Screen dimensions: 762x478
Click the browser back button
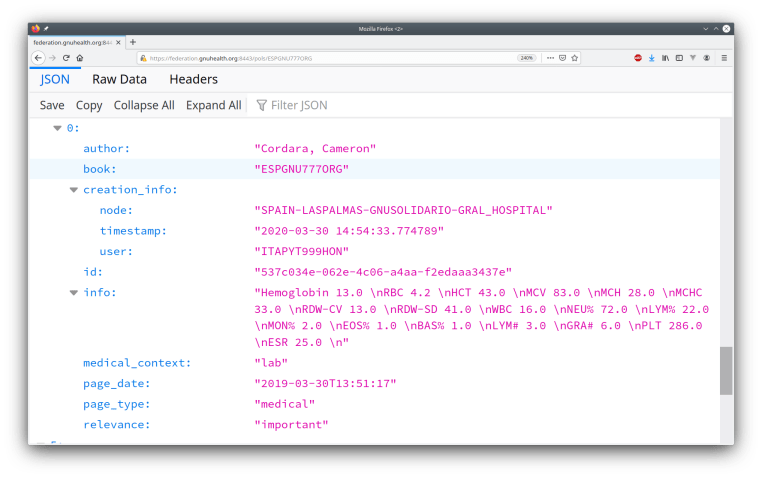[x=39, y=58]
